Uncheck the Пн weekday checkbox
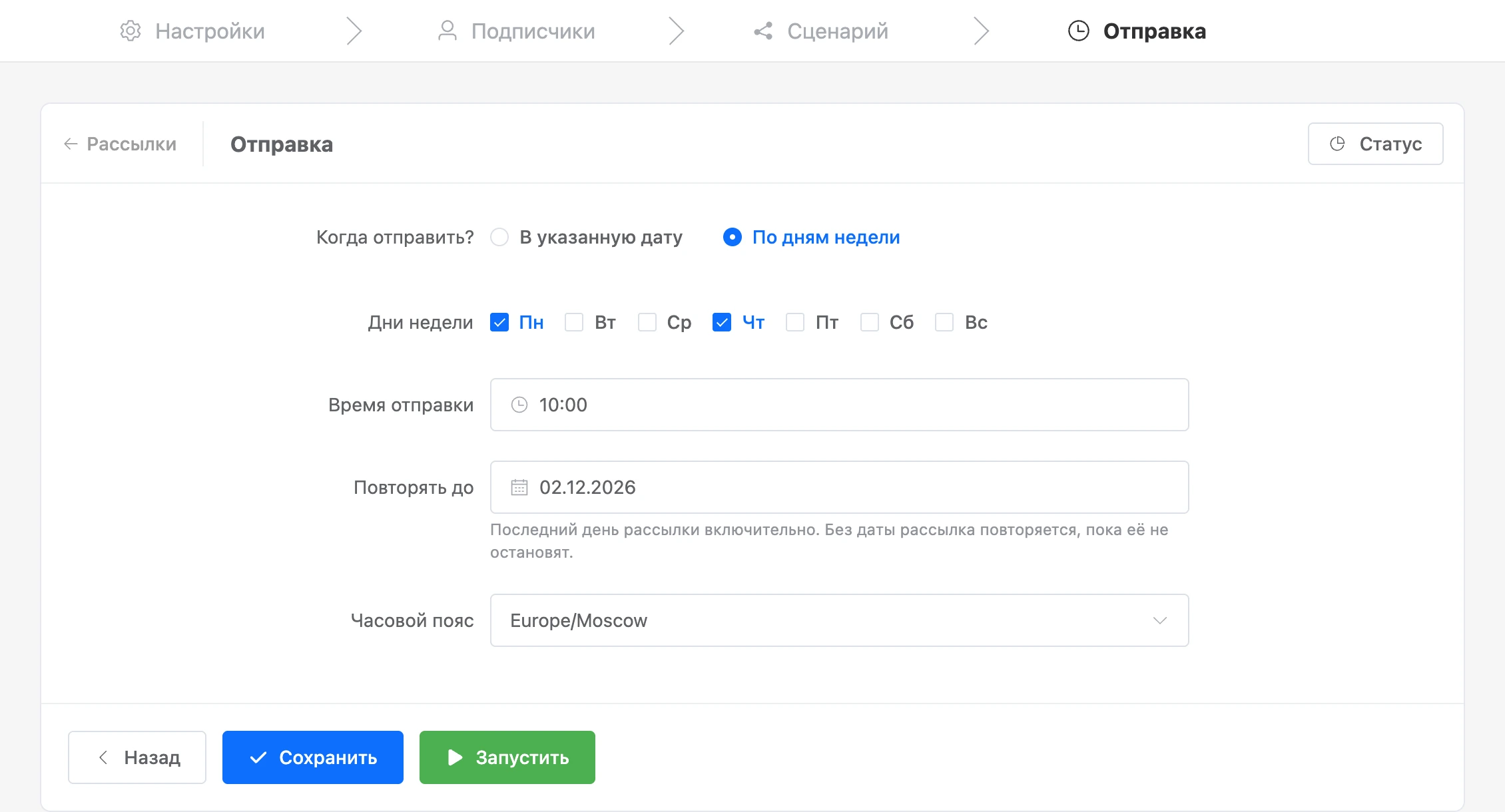Image resolution: width=1505 pixels, height=812 pixels. [499, 323]
